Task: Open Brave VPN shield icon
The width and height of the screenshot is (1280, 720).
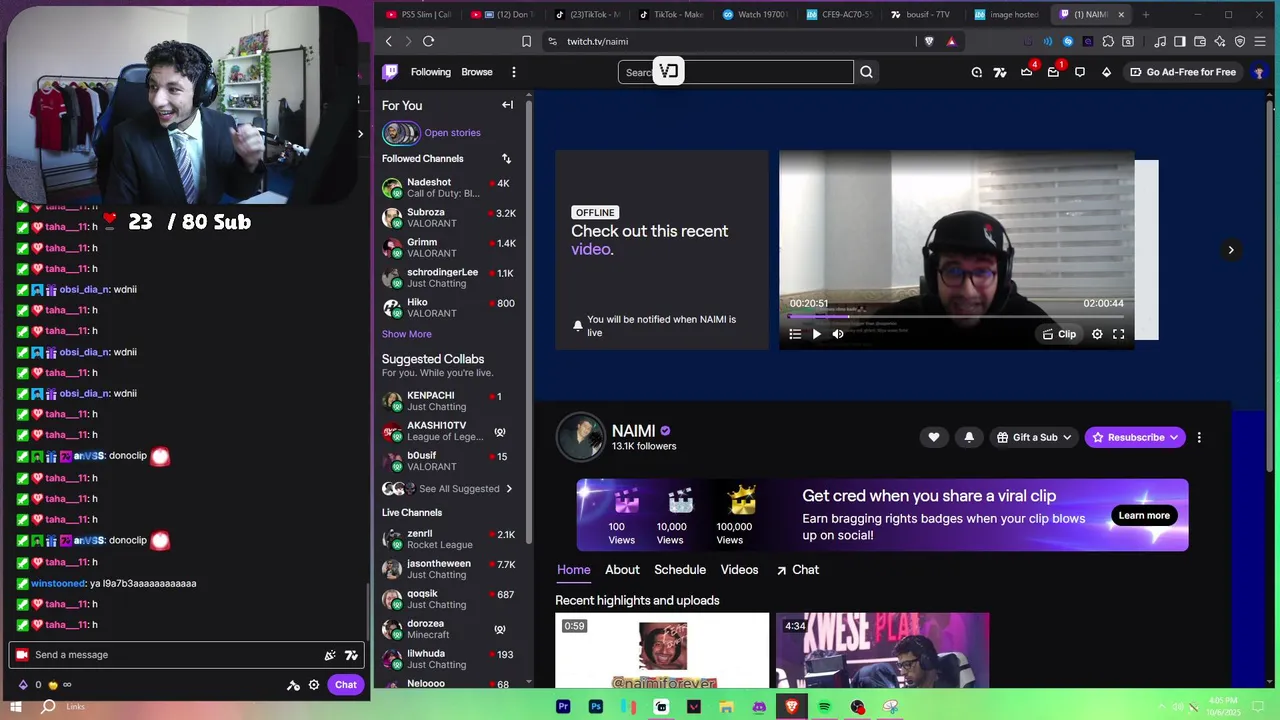Action: pos(1240,41)
